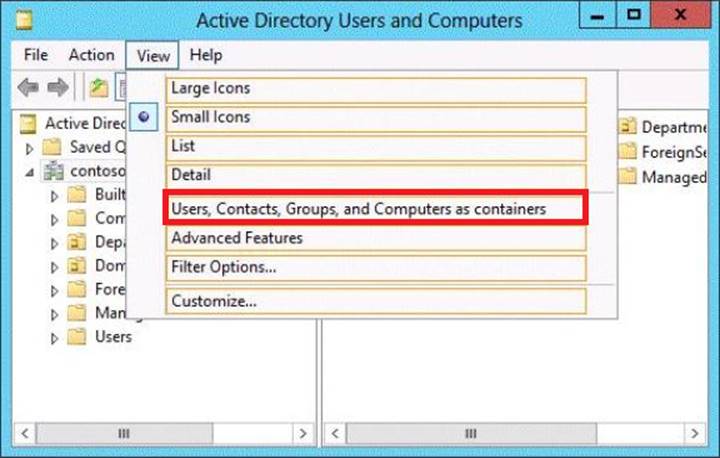Screen dimensions: 720x458
Task: Open the ForeignSe folder in right pane
Action: [x=628, y=152]
